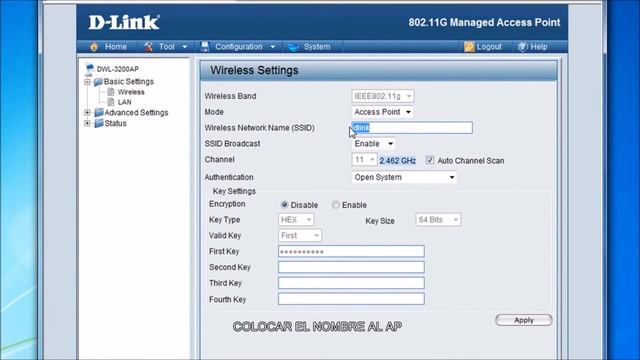The image size is (640, 360).
Task: Open the Channel number dropdown
Action: click(x=364, y=160)
